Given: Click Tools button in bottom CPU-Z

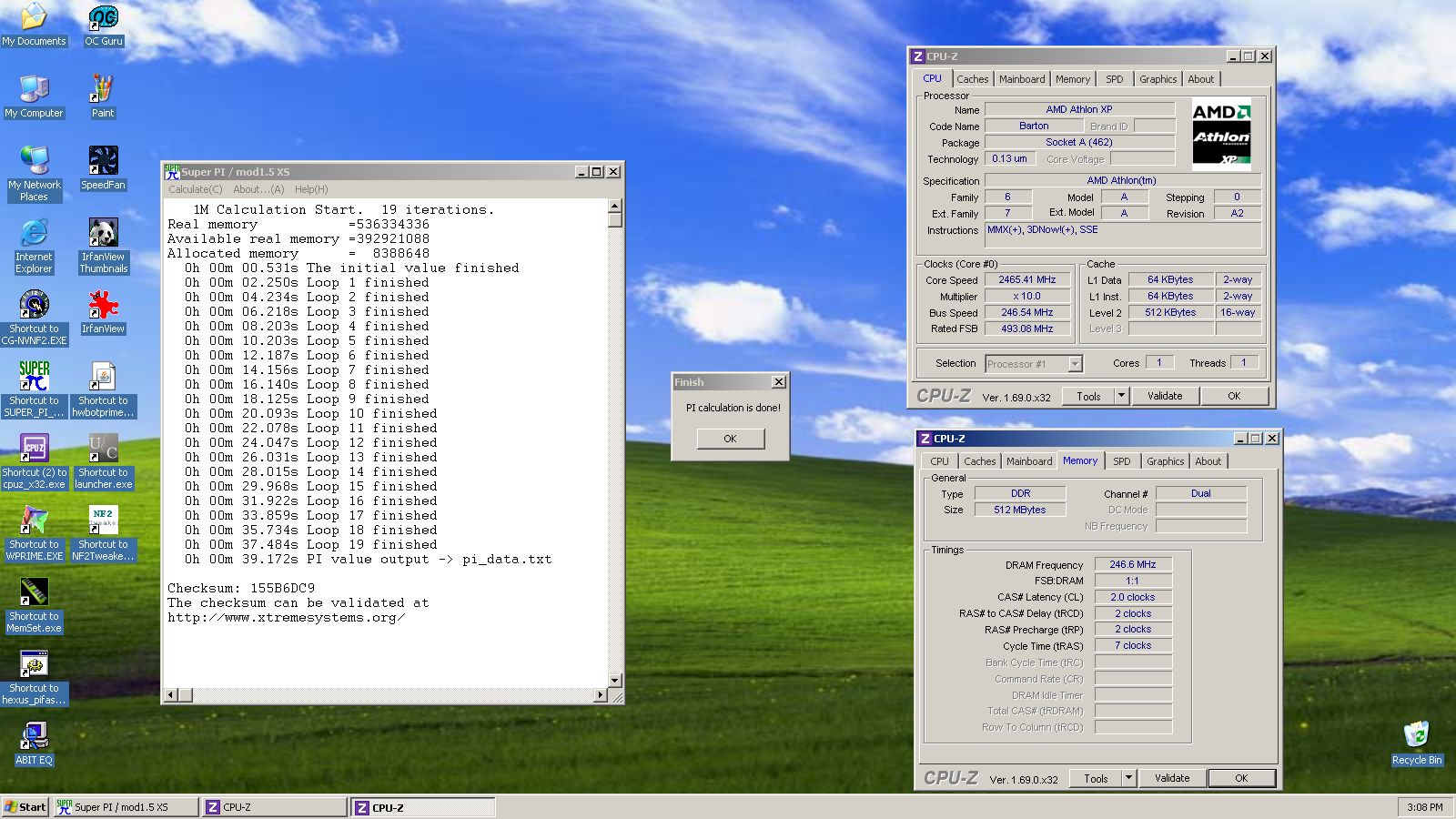Looking at the screenshot, I should (x=1097, y=778).
